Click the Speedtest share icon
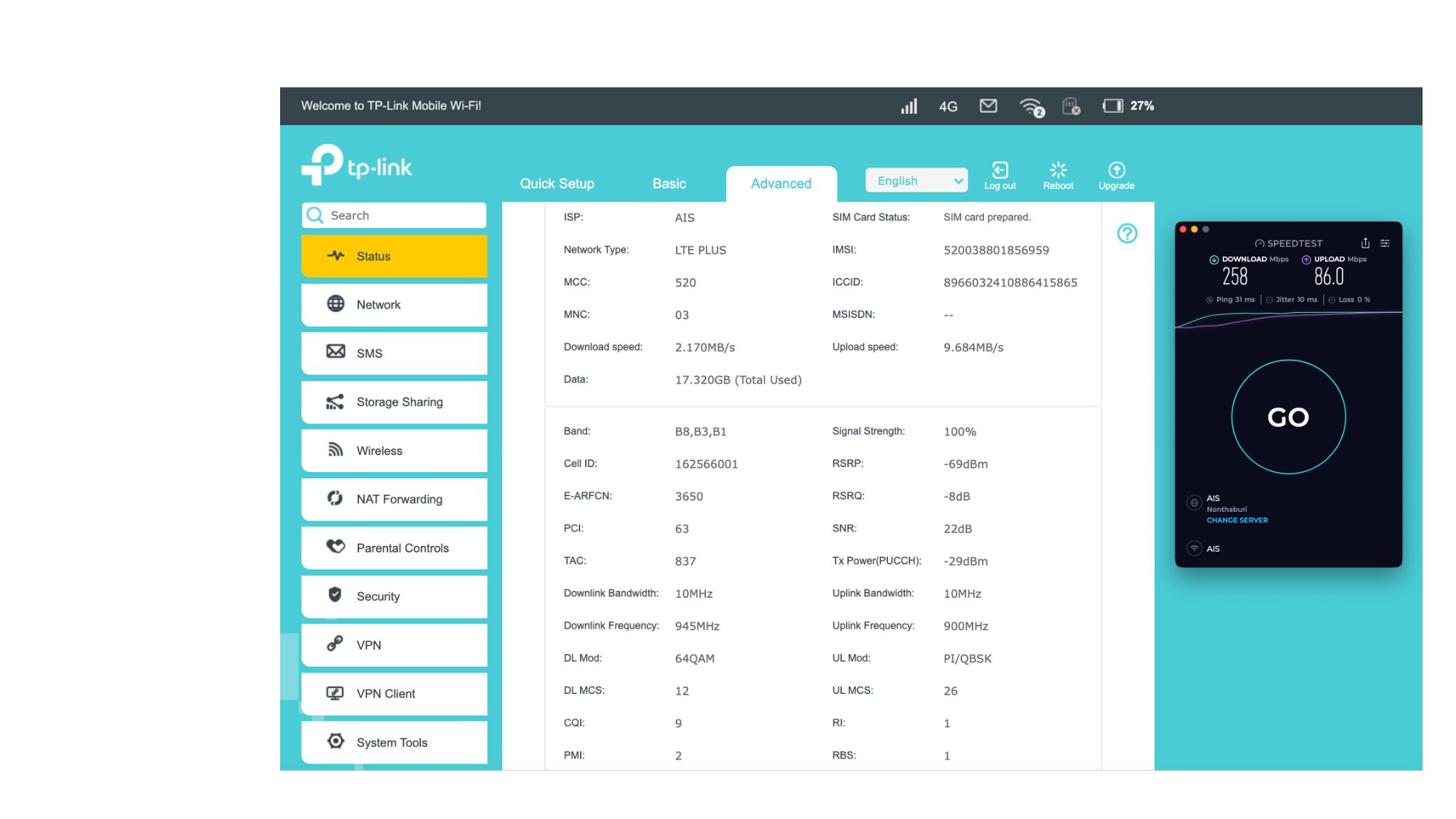The height and width of the screenshot is (819, 1456). [x=1365, y=243]
